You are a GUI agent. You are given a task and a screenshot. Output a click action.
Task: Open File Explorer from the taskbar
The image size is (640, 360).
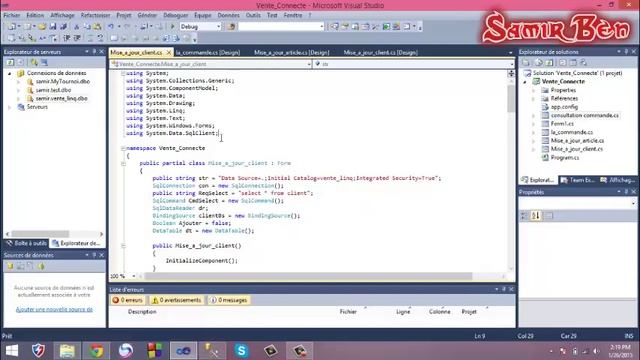pos(67,351)
